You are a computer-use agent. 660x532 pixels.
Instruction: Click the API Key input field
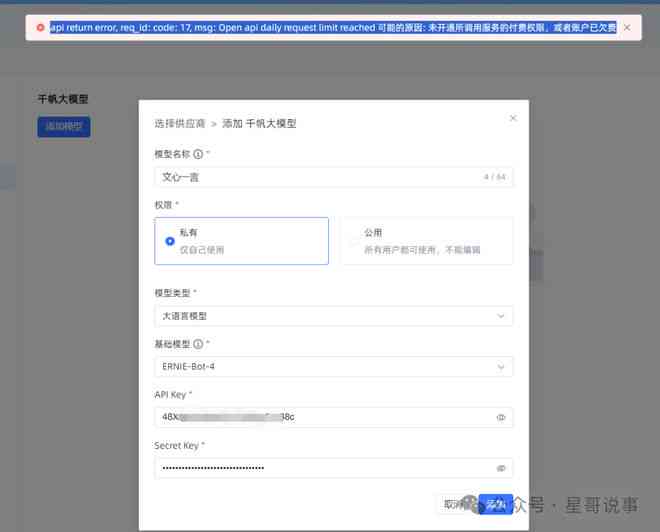[x=333, y=417]
